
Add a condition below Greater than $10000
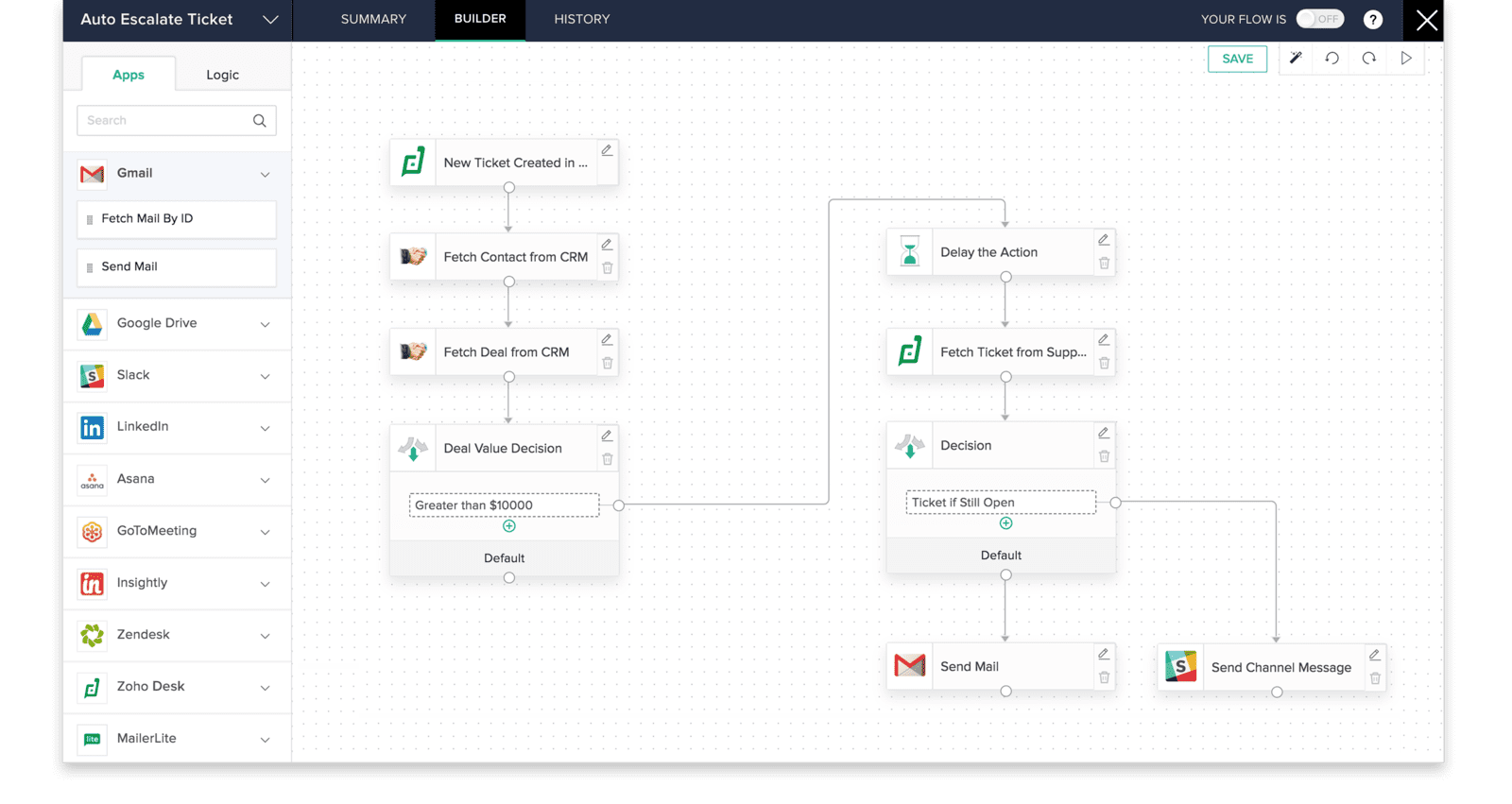point(509,526)
